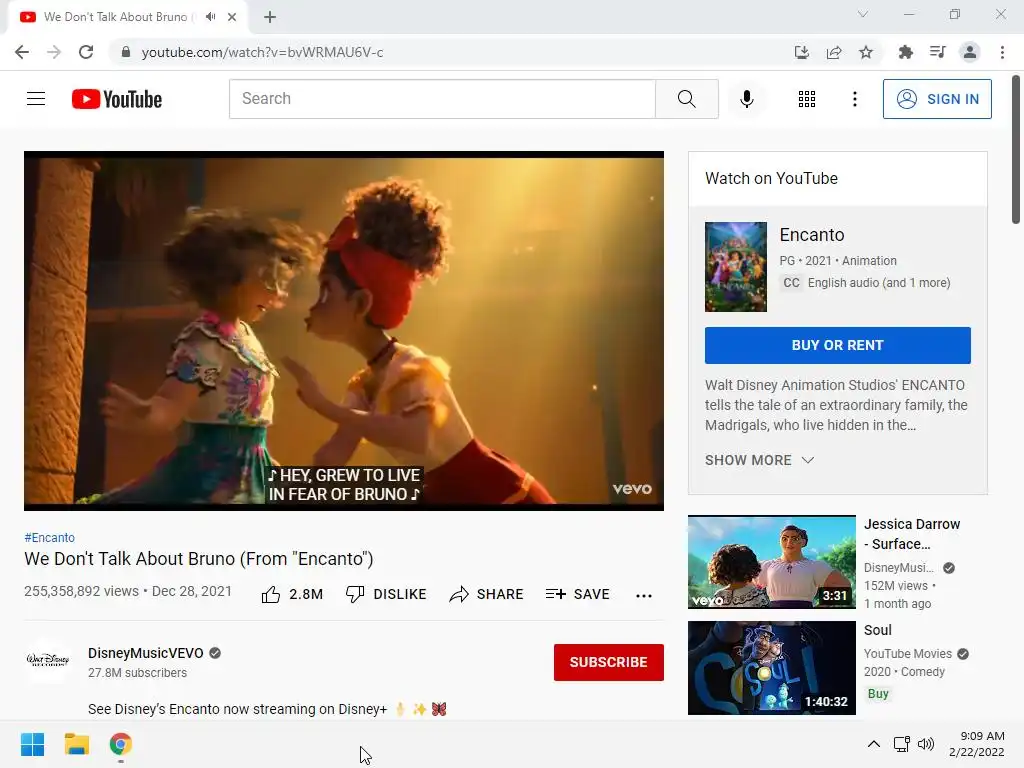This screenshot has height=768, width=1024.
Task: Open Chrome profile avatar
Action: point(970,52)
